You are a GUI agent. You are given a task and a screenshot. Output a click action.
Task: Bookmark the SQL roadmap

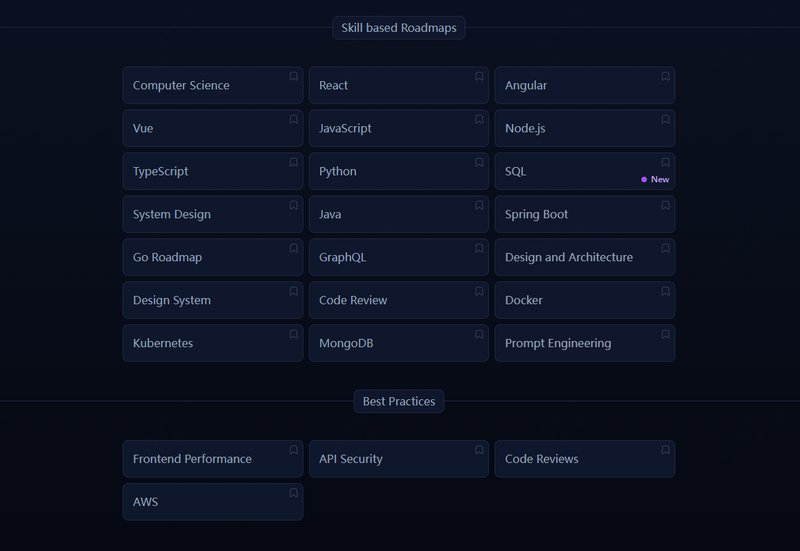(666, 163)
